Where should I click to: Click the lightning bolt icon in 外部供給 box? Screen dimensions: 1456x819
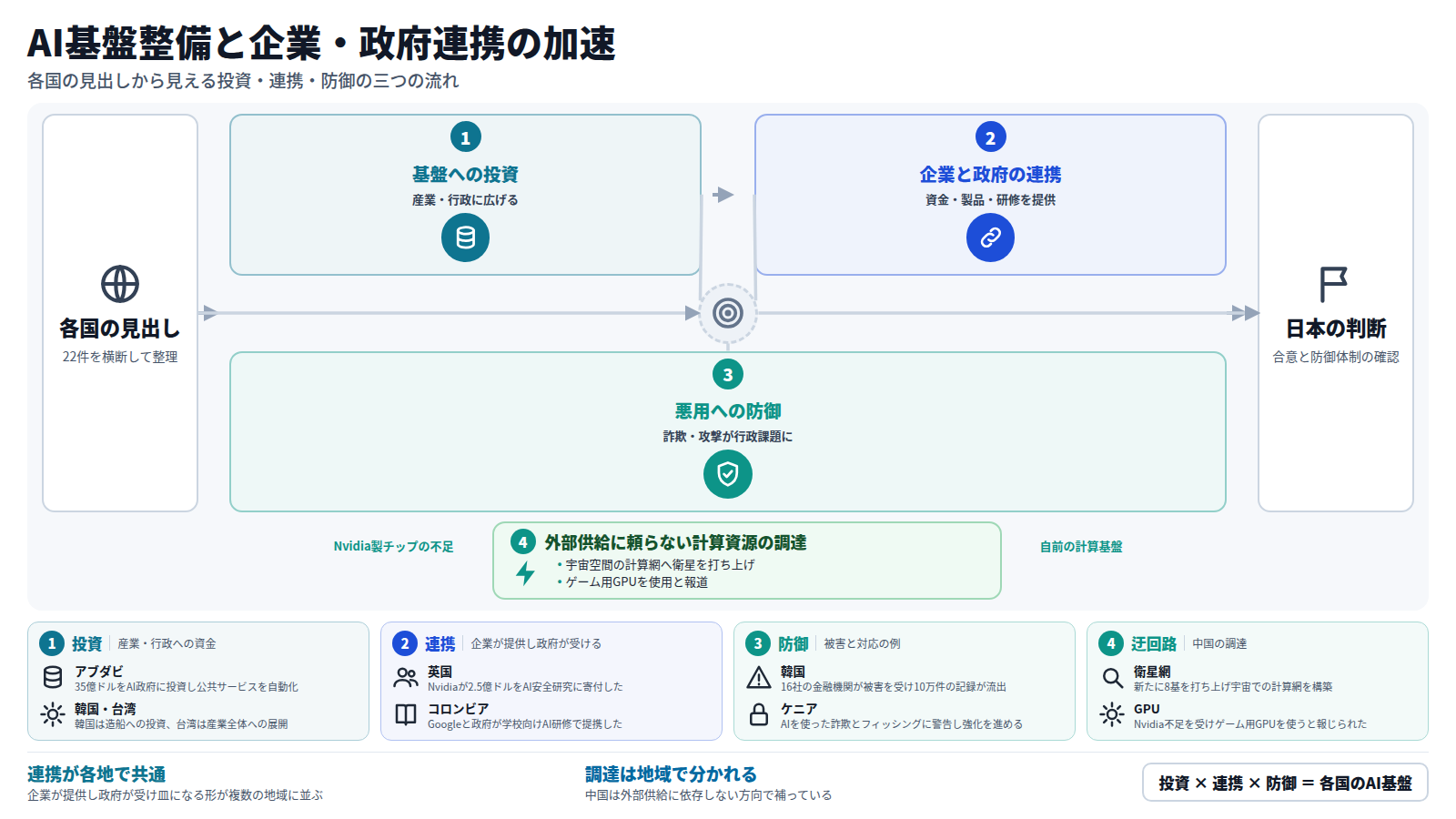coord(525,572)
